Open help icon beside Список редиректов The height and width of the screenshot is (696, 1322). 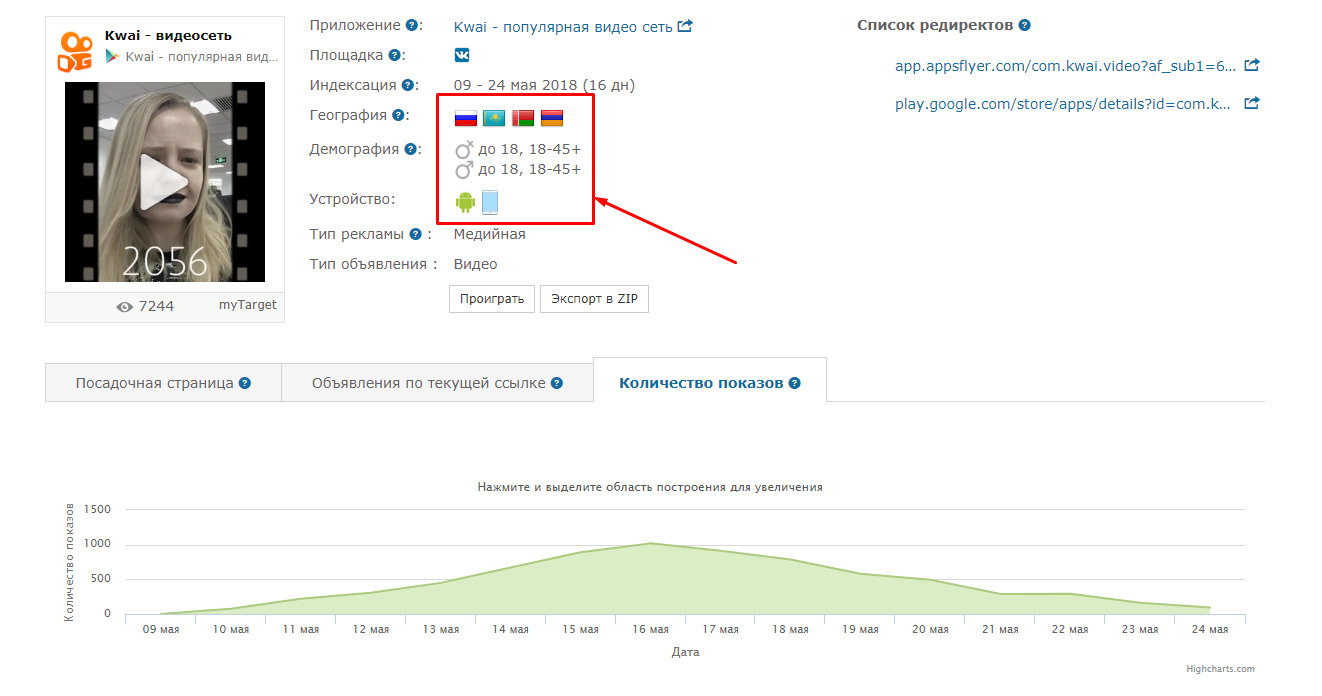pyautogui.click(x=1024, y=26)
